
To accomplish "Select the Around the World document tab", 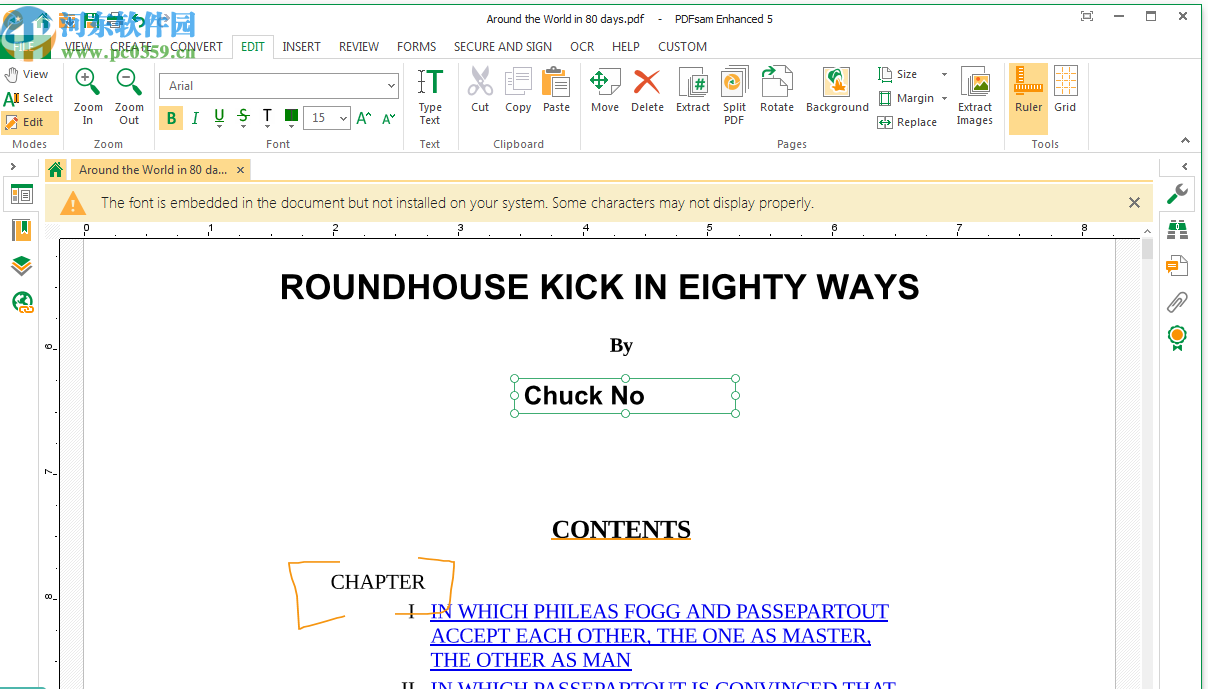I will tap(152, 170).
